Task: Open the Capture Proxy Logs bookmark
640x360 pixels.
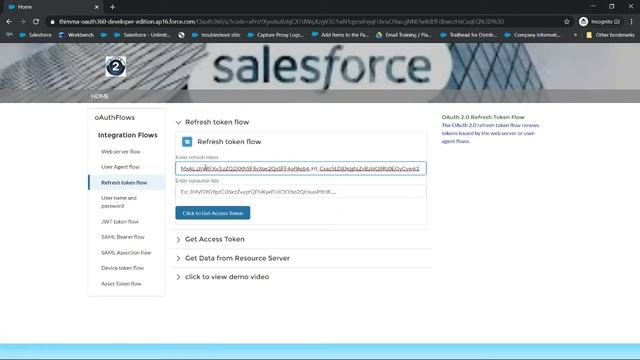Action: click(x=276, y=35)
